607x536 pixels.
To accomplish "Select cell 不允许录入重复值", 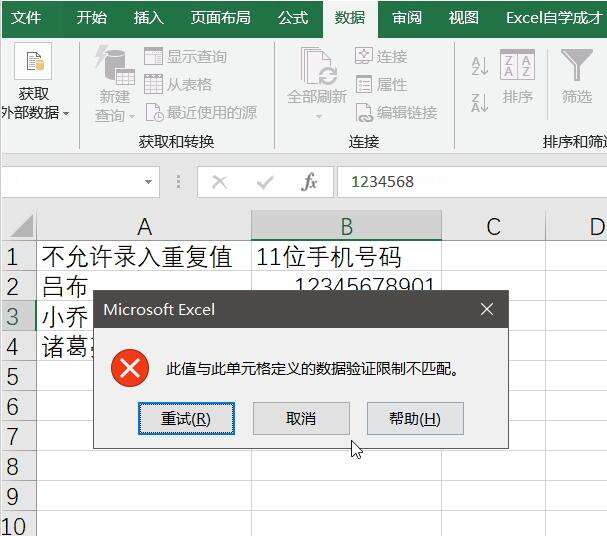I will click(x=144, y=256).
